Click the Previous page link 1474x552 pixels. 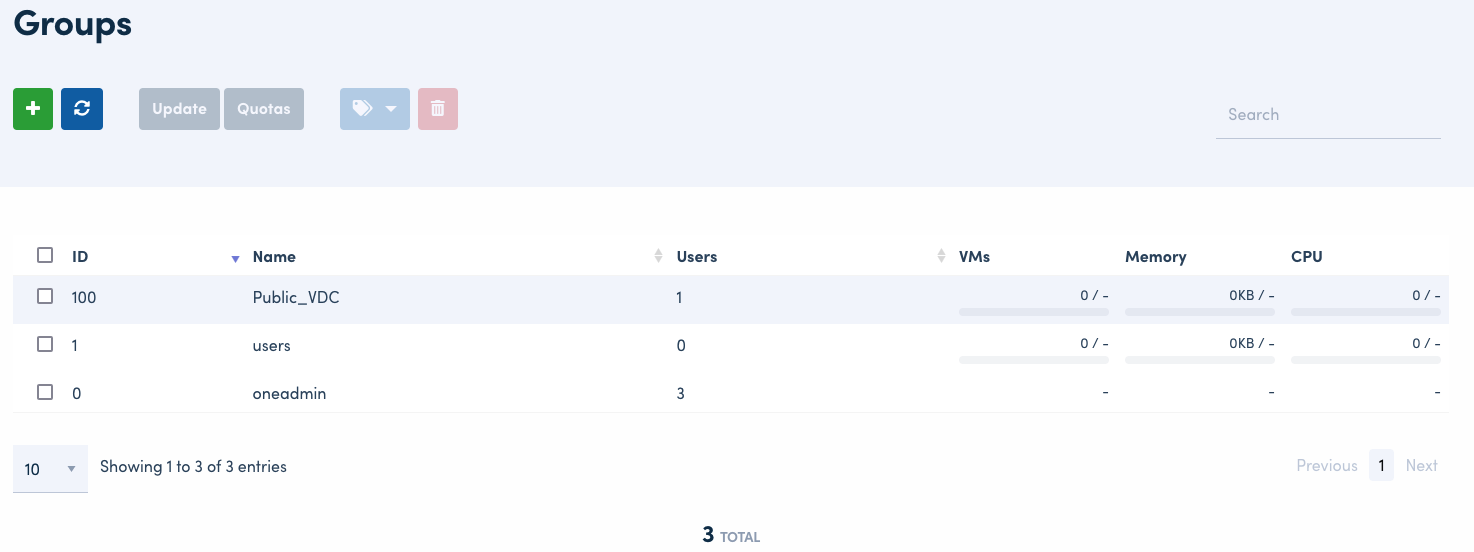1326,465
